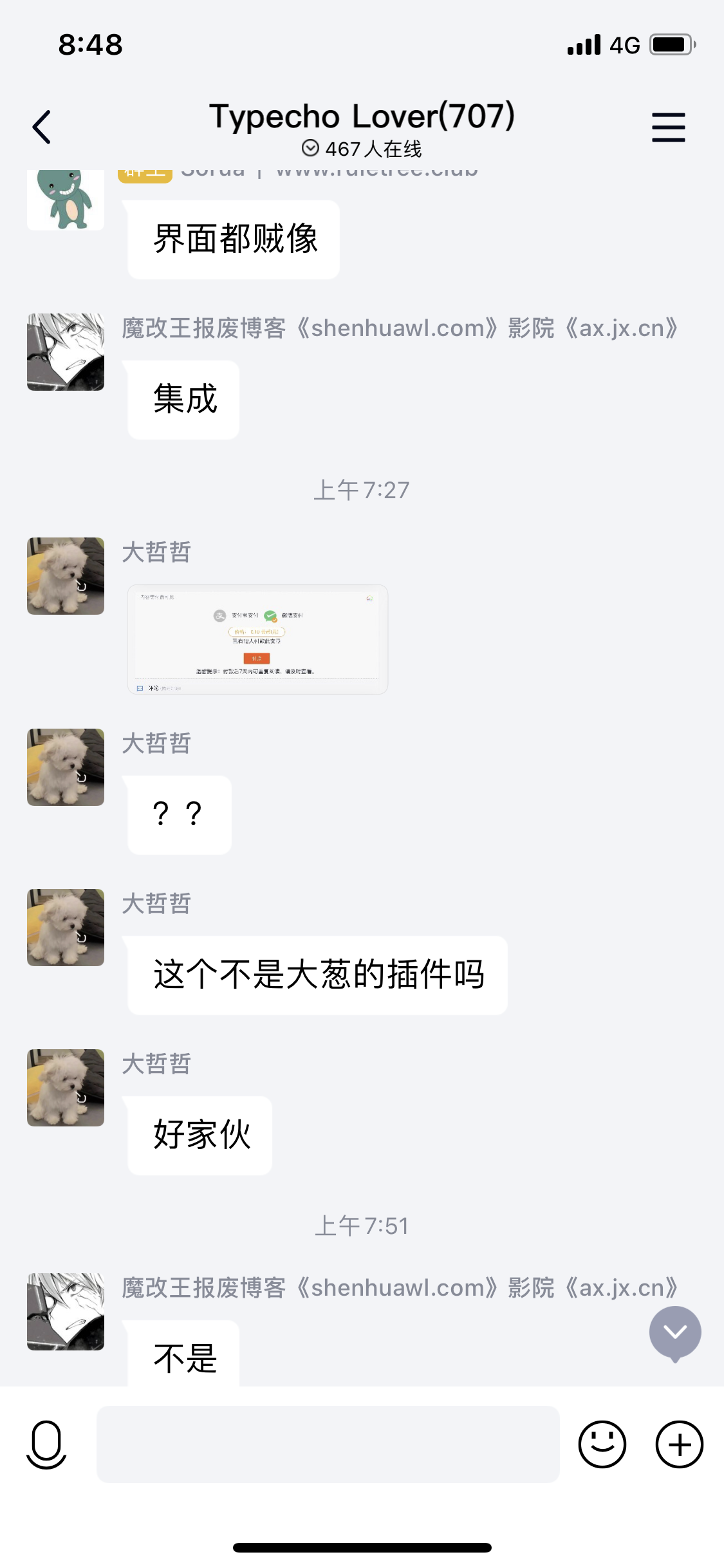Tap the 界面都贼像 message bubble

[234, 239]
